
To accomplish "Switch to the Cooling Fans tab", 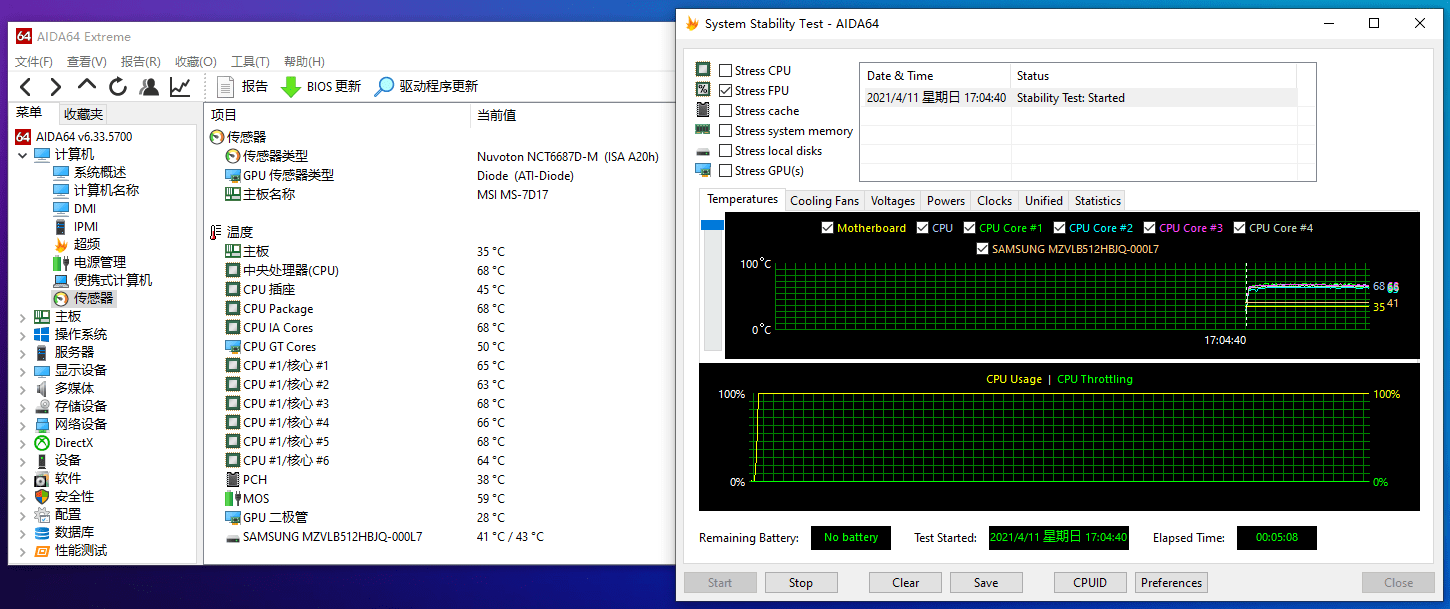I will 824,200.
